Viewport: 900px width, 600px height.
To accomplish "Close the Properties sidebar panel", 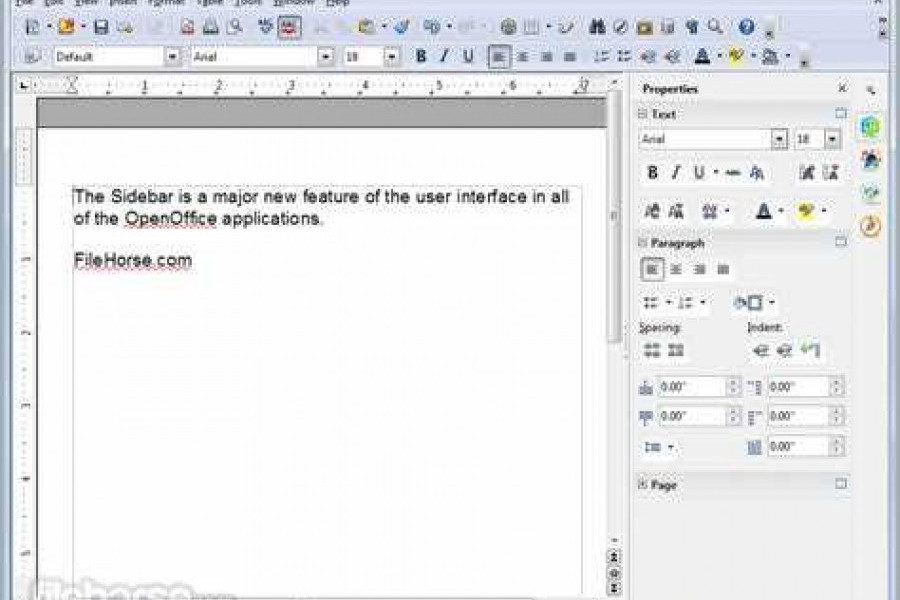I will [840, 88].
